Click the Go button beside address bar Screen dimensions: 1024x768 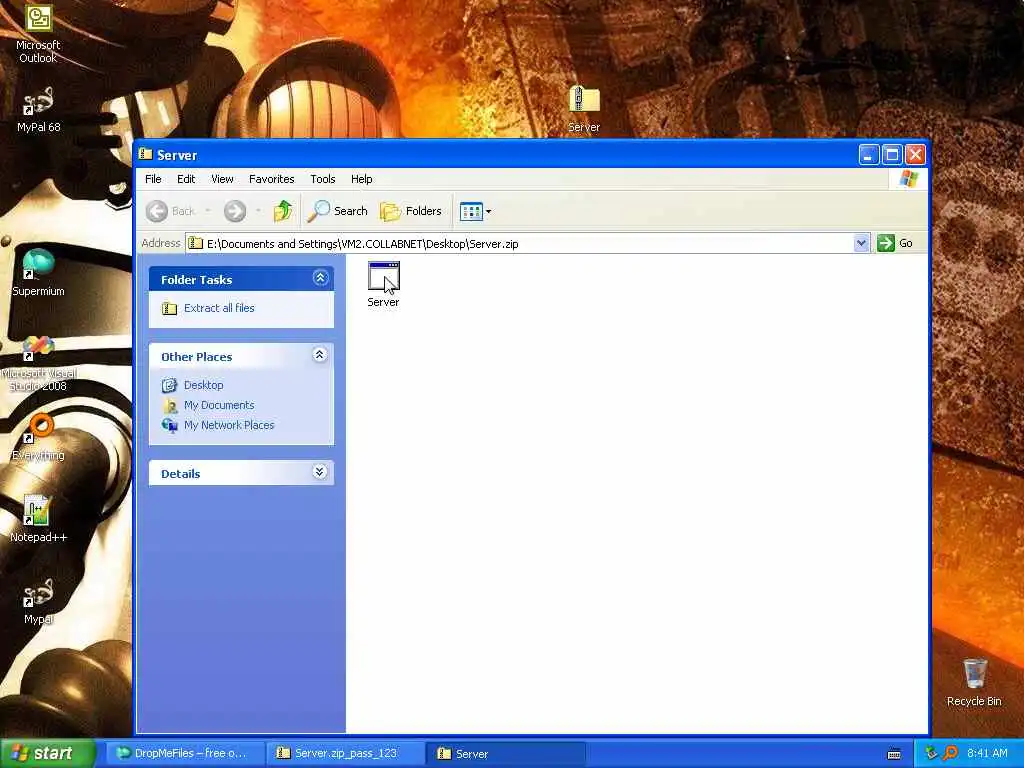coord(895,243)
